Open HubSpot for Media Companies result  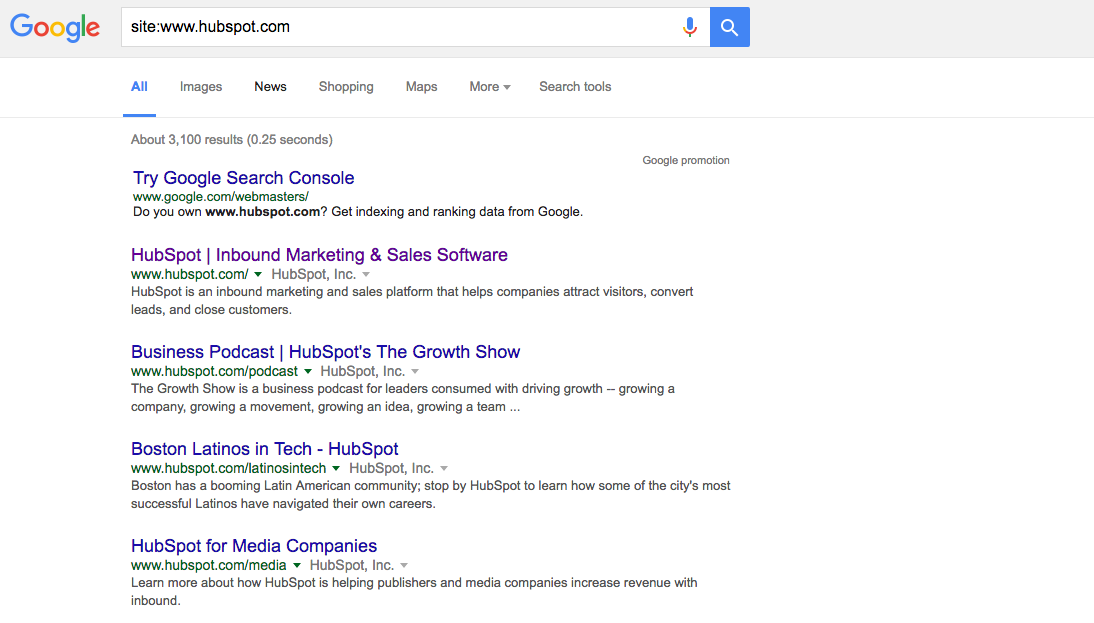tap(253, 546)
